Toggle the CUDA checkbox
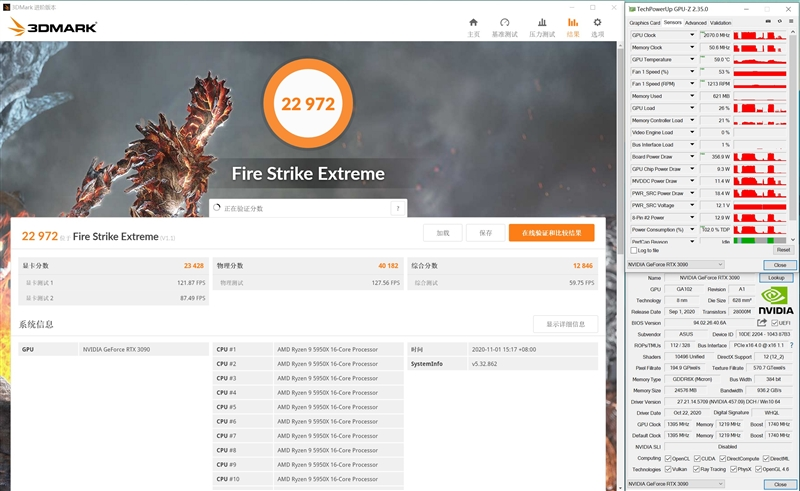Screen dimensions: 800x491 pos(697,458)
